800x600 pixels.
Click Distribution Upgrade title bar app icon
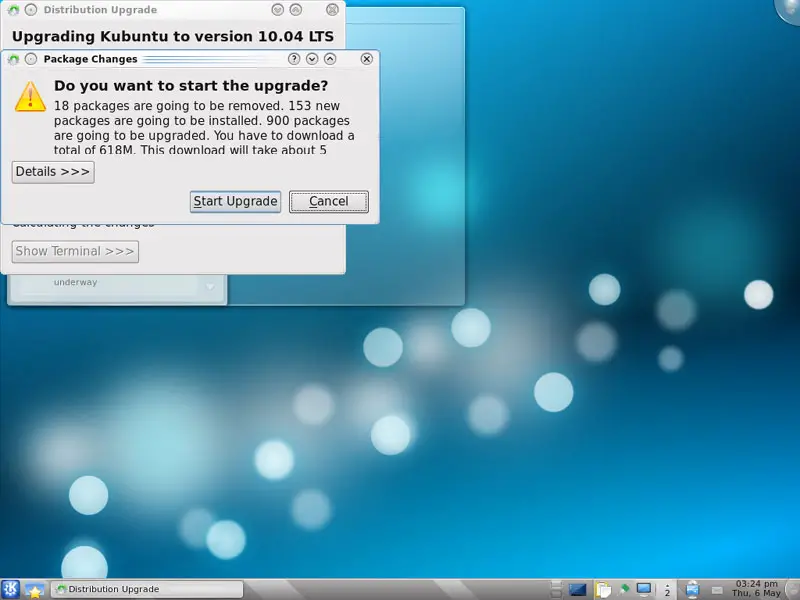(x=13, y=10)
